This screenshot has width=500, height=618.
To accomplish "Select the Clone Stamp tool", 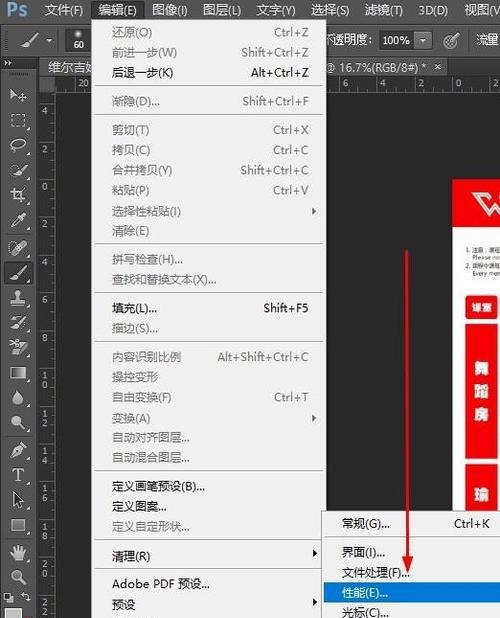I will point(18,298).
